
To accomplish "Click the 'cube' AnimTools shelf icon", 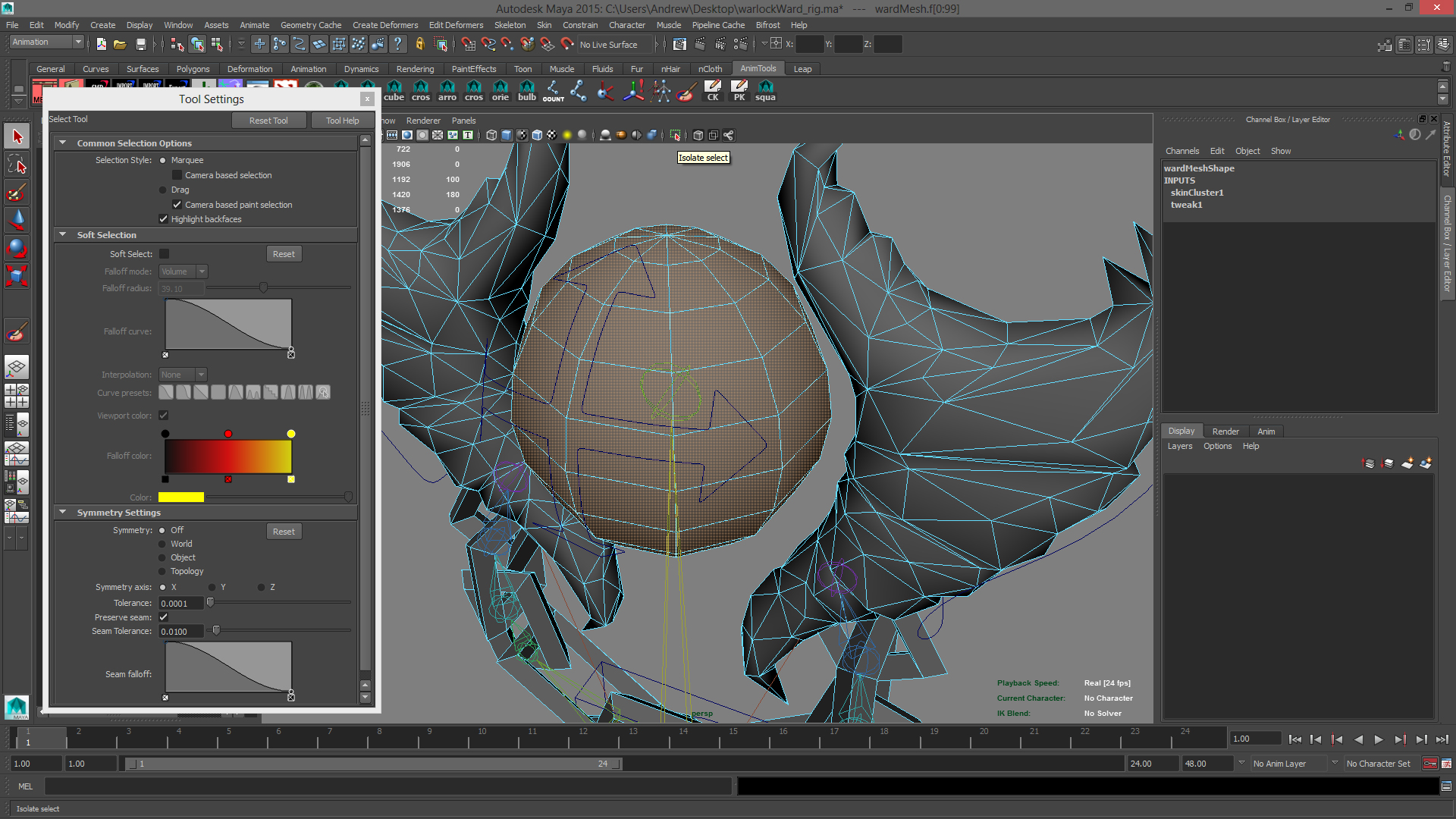I will point(394,90).
